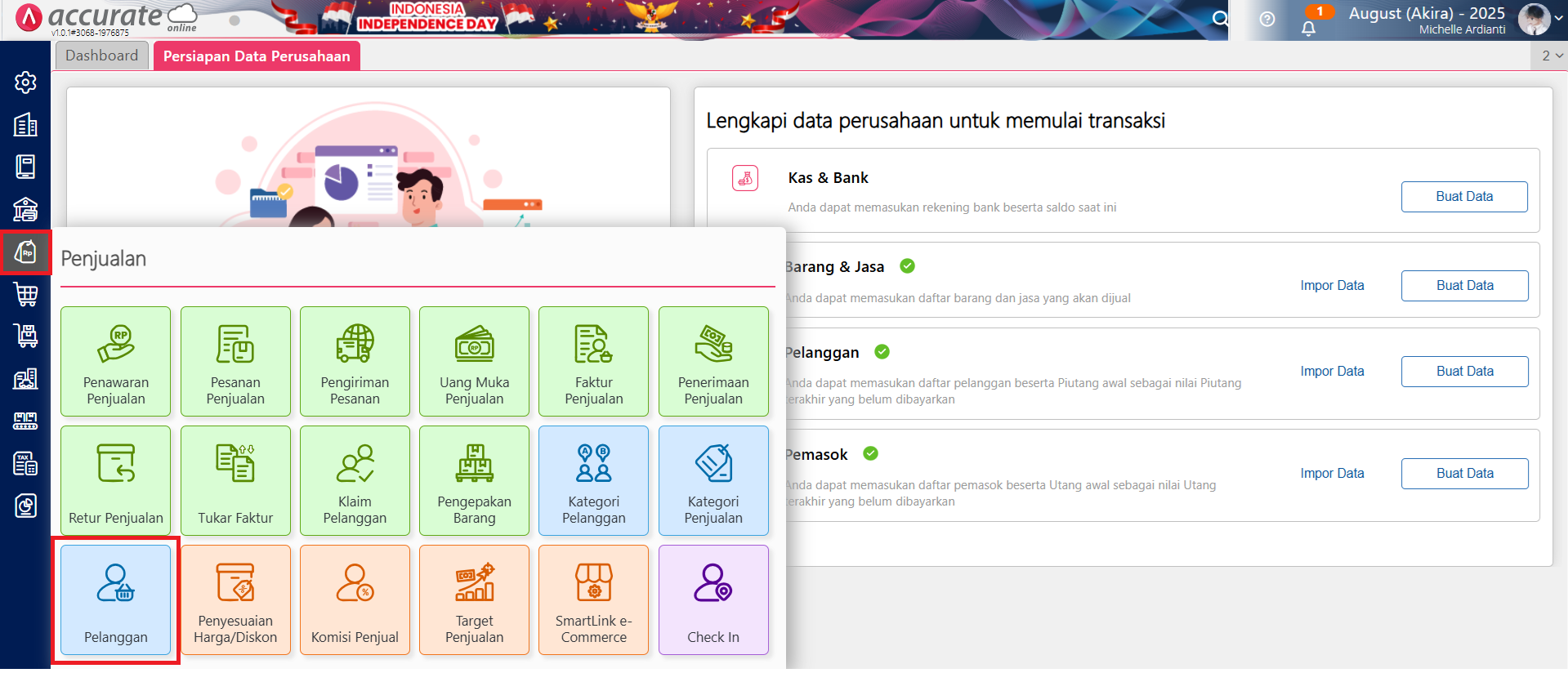This screenshot has width=1568, height=673.
Task: Click the Kas & Bank heading
Action: pyautogui.click(x=828, y=178)
